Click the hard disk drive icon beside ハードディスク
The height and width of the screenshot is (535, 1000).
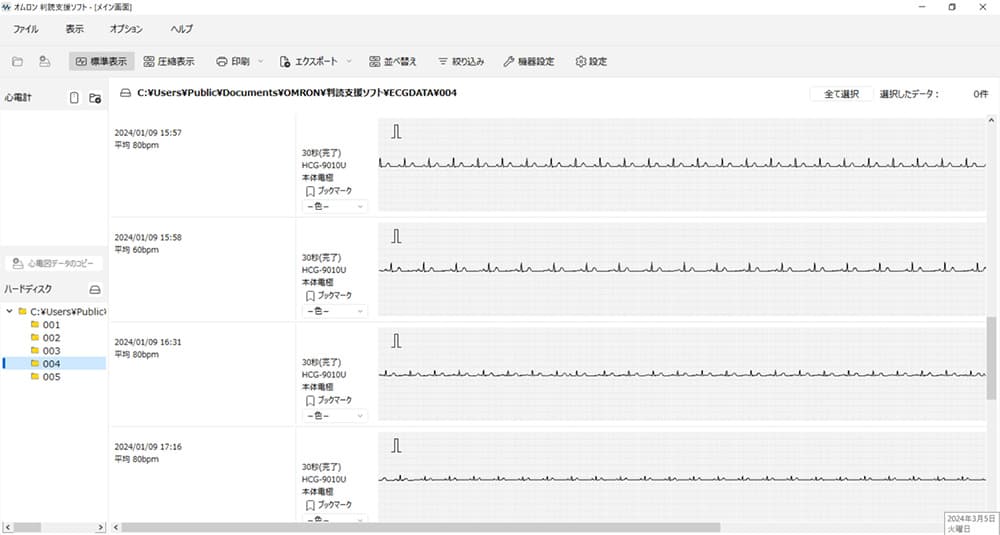(95, 289)
